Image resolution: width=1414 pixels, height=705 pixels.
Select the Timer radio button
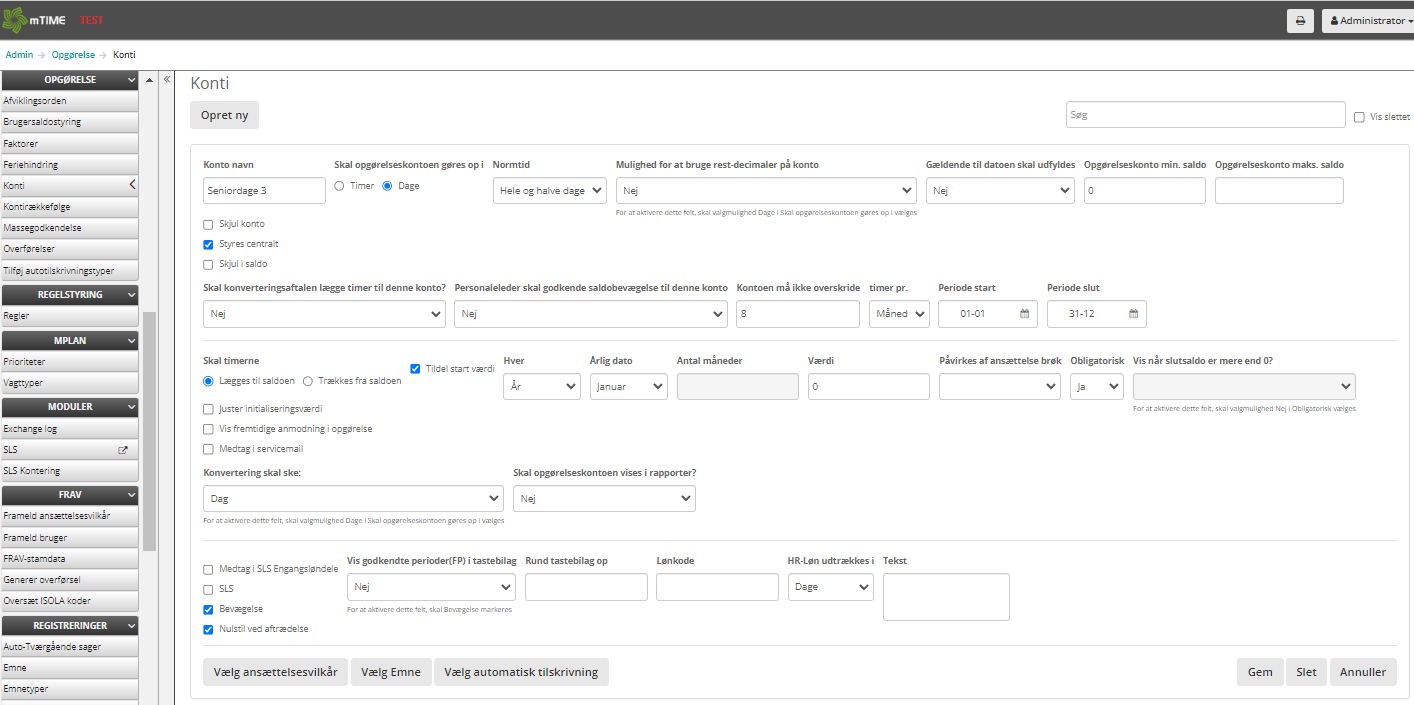click(x=339, y=186)
